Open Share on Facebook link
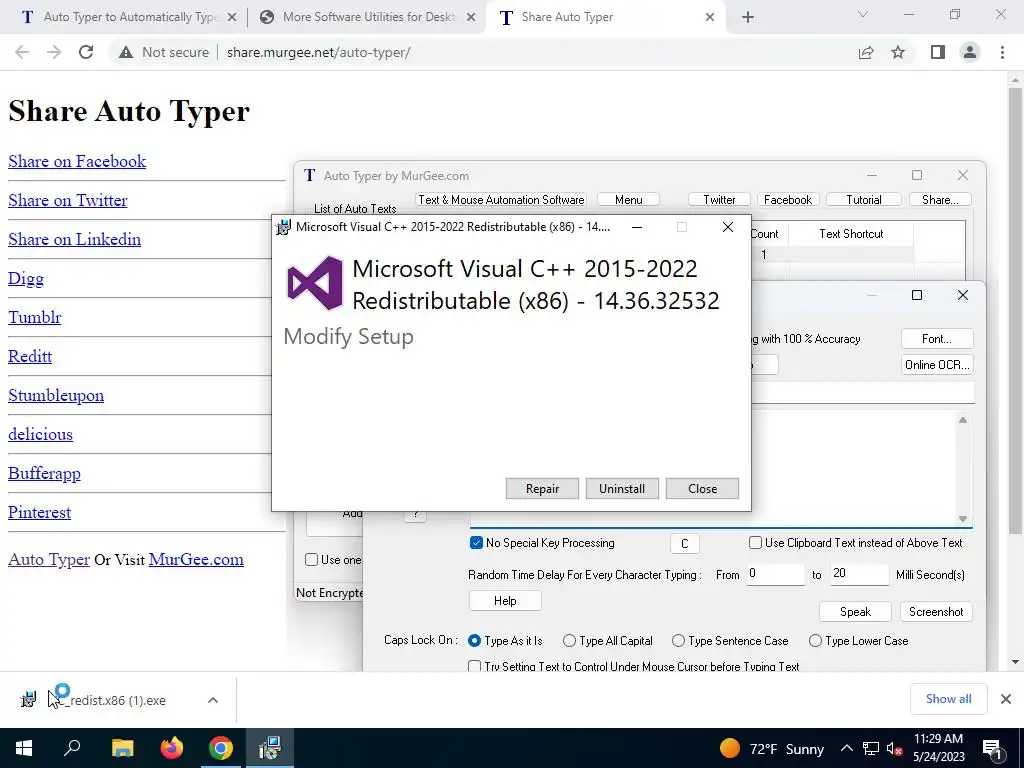Viewport: 1024px width, 768px height. tap(77, 161)
